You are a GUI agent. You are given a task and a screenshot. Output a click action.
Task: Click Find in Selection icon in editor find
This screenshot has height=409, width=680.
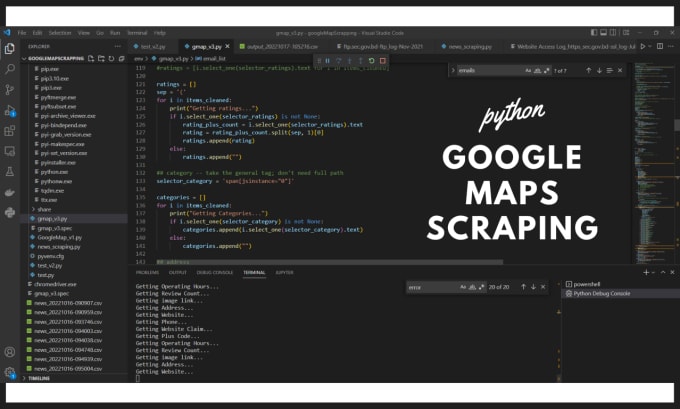609,70
